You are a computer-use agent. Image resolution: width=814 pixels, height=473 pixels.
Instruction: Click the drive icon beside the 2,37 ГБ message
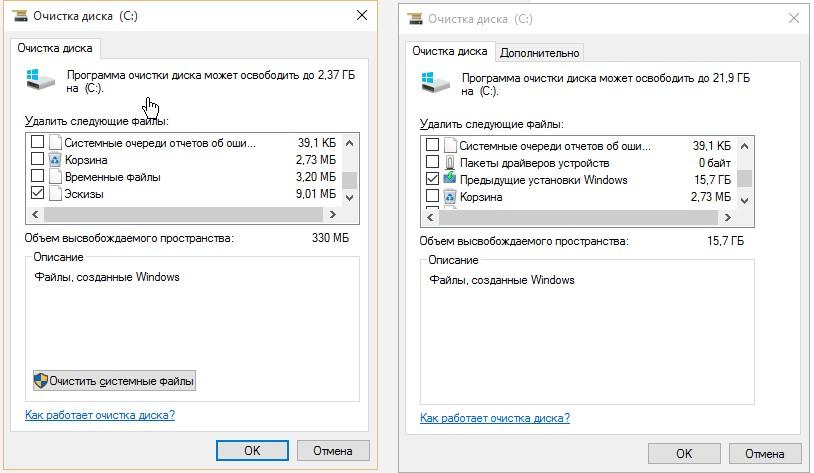coord(41,80)
